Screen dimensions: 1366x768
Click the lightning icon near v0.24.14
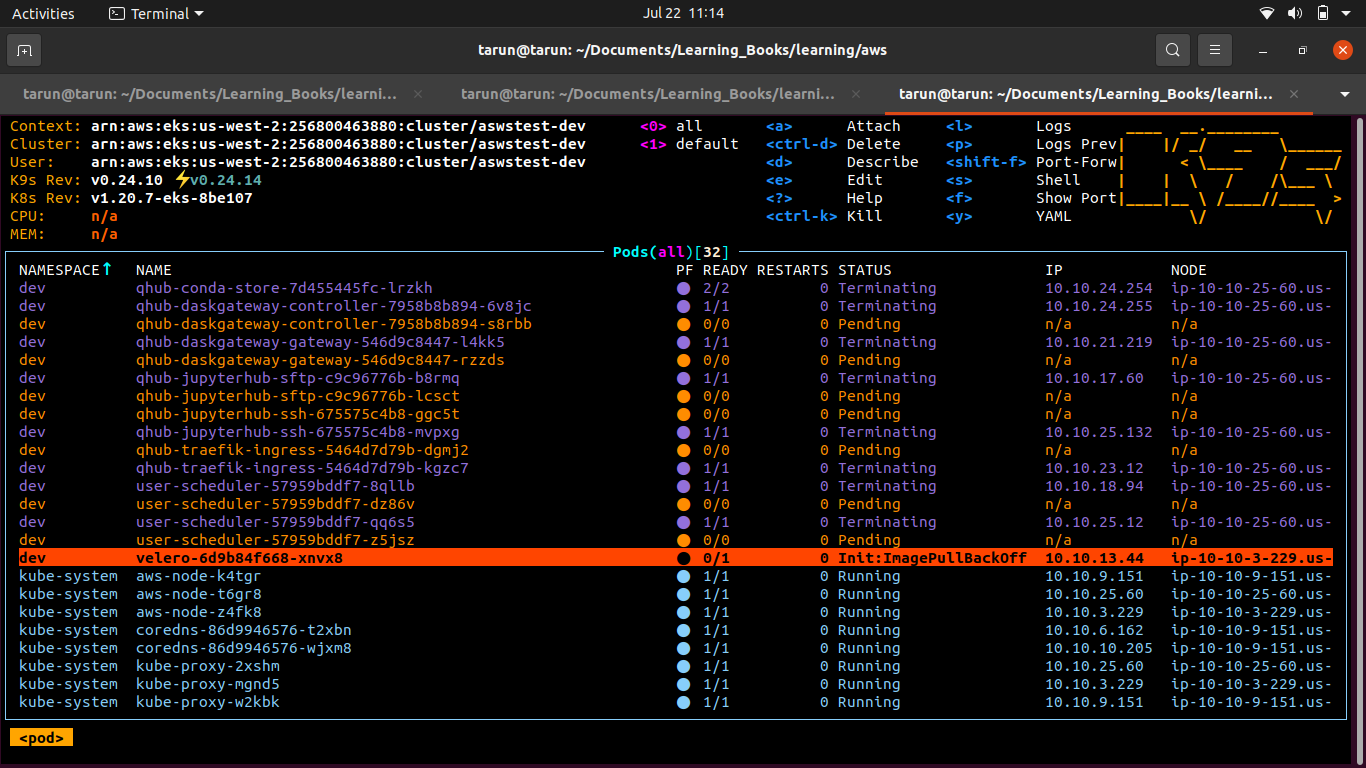[x=181, y=180]
